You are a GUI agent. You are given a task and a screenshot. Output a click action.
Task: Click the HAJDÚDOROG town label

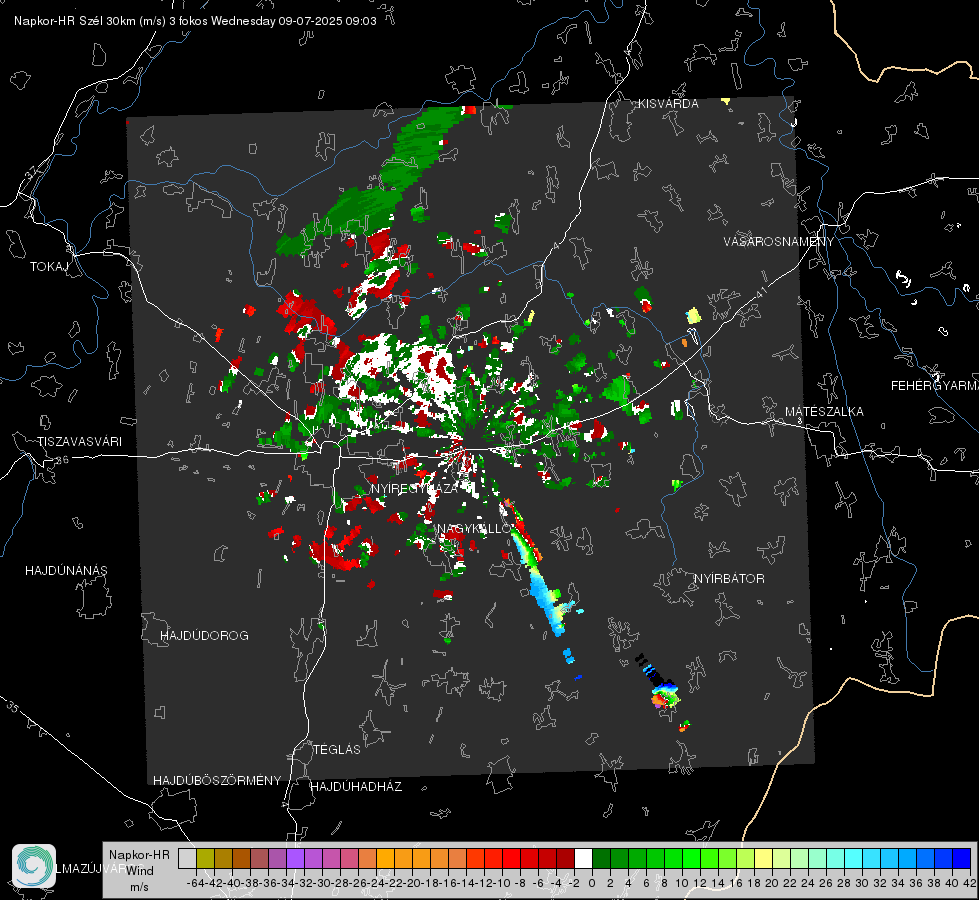(x=204, y=636)
